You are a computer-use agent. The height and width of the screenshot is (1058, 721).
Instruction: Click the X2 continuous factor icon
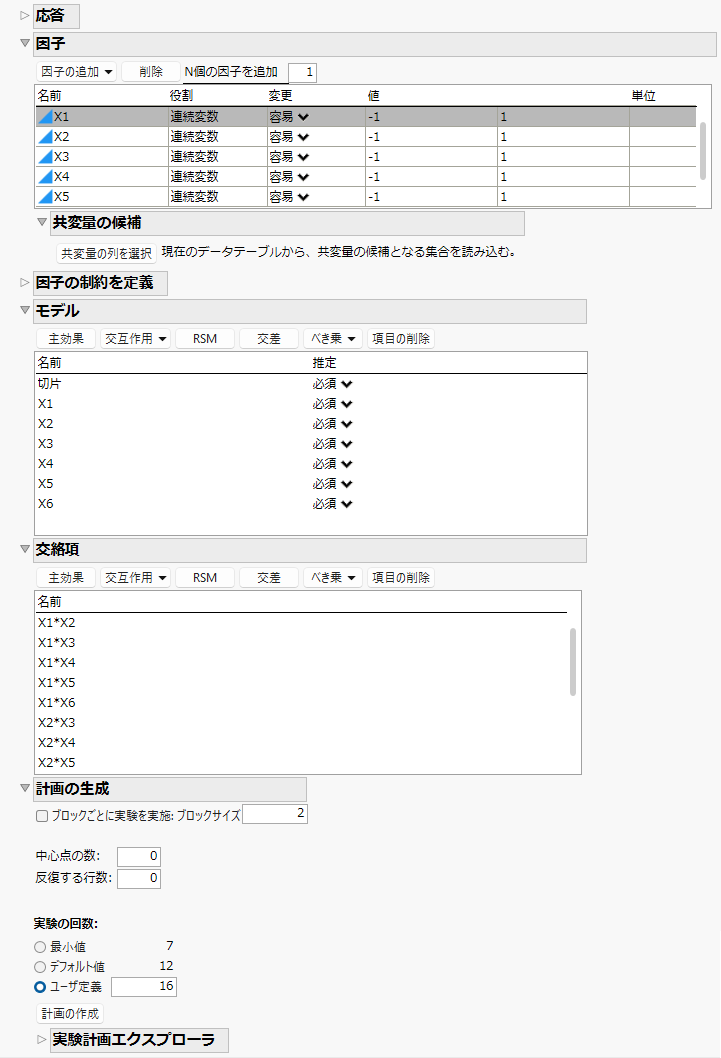(x=45, y=137)
